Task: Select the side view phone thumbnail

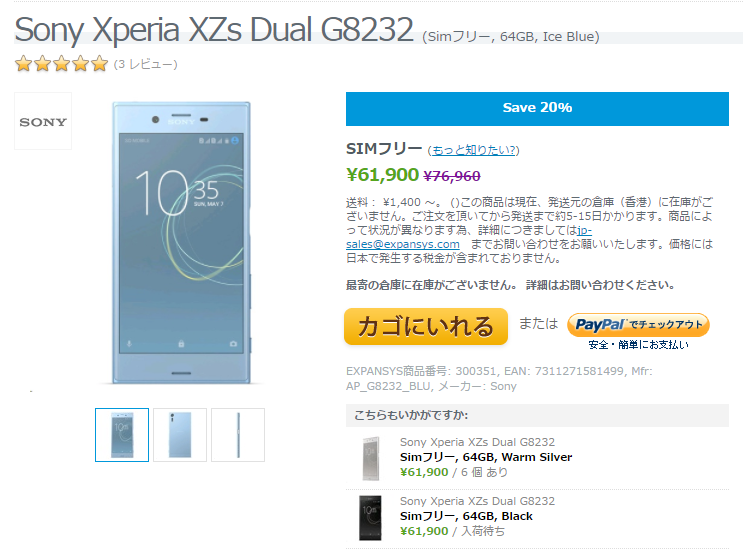Action: [238, 435]
